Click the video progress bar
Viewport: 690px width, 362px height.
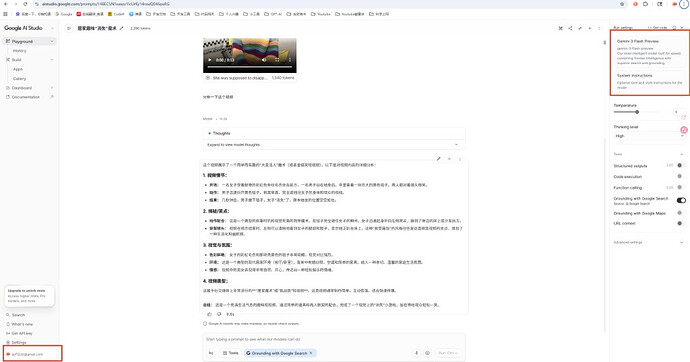click(x=250, y=67)
